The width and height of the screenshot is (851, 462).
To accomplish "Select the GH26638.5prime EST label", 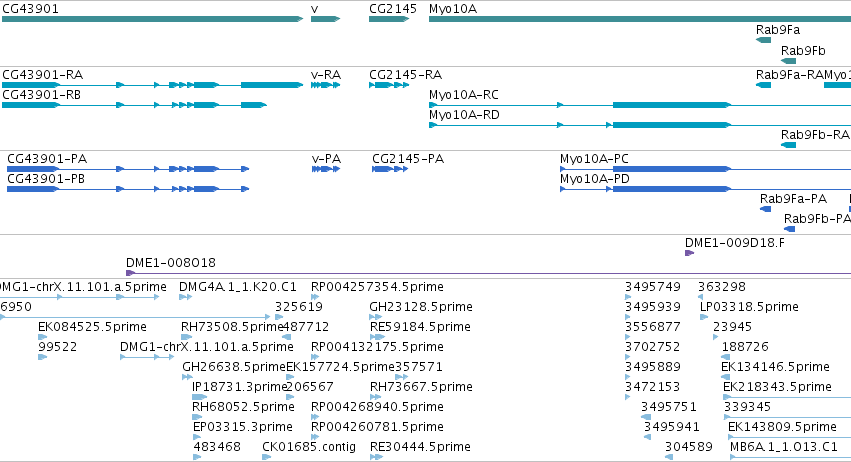I will (x=234, y=367).
